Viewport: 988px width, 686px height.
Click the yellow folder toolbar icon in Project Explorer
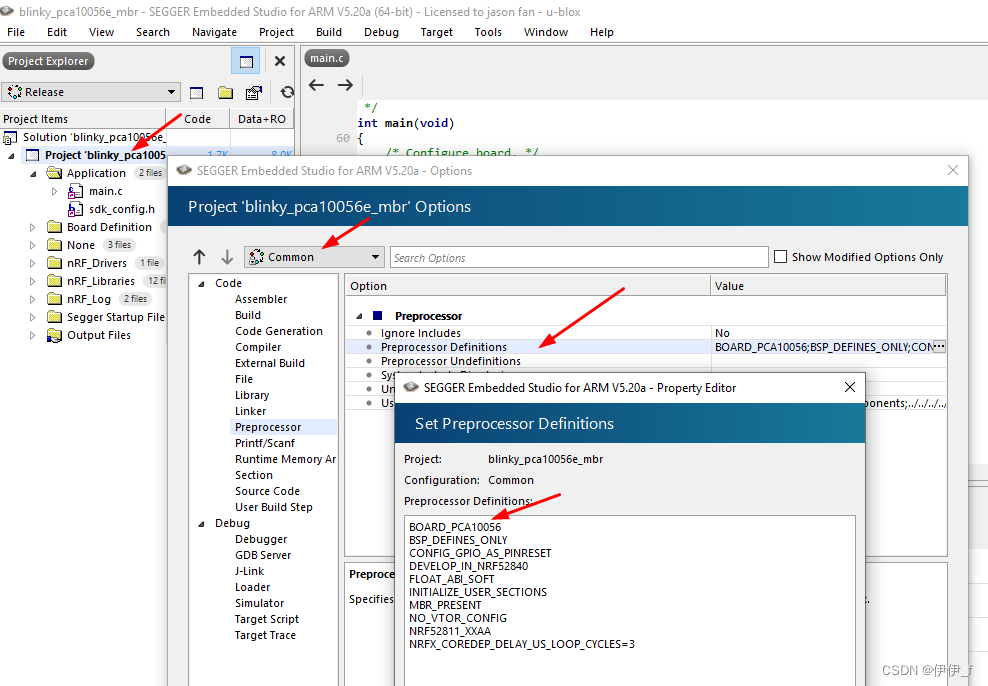click(x=226, y=93)
